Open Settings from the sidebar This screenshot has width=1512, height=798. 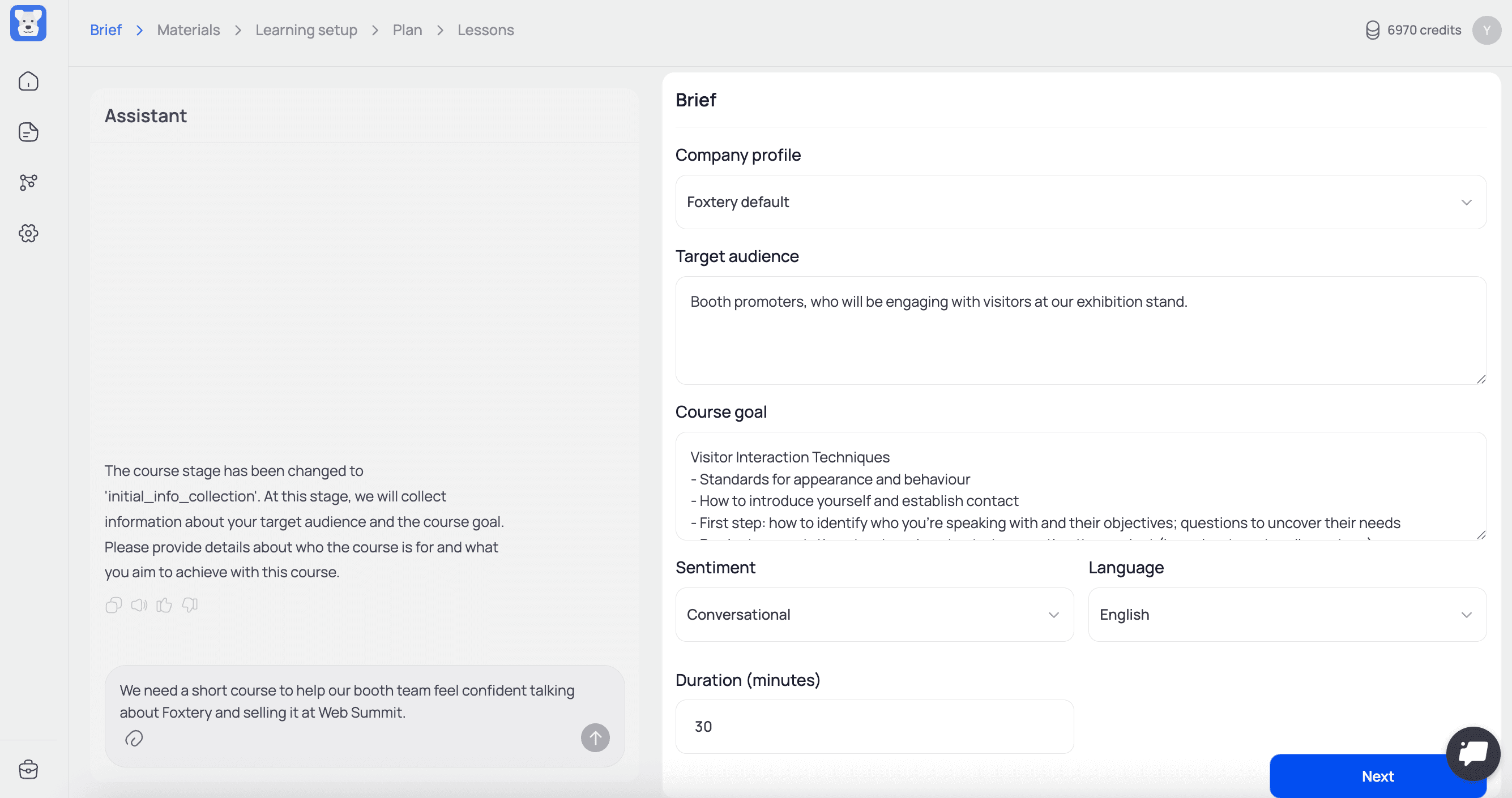pyautogui.click(x=28, y=233)
